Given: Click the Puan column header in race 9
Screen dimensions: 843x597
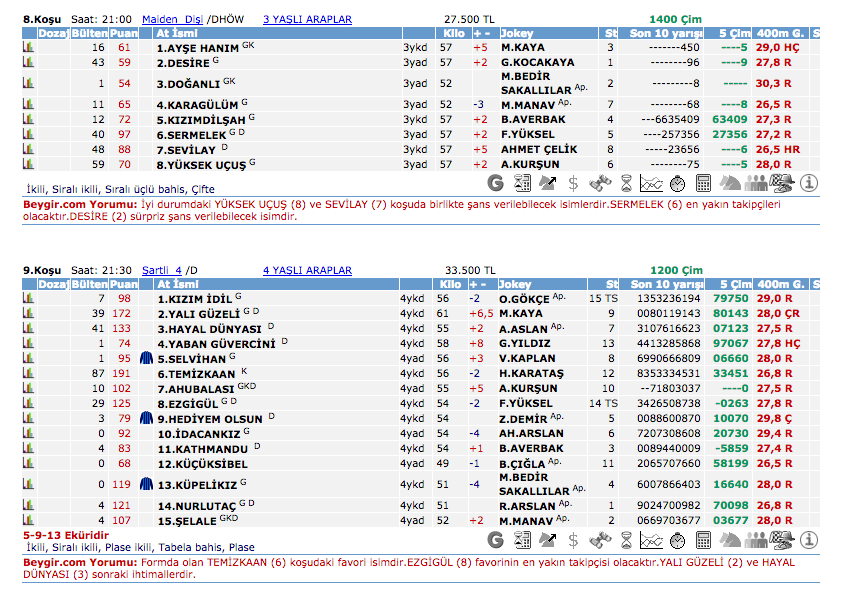Looking at the screenshot, I should 123,284.
